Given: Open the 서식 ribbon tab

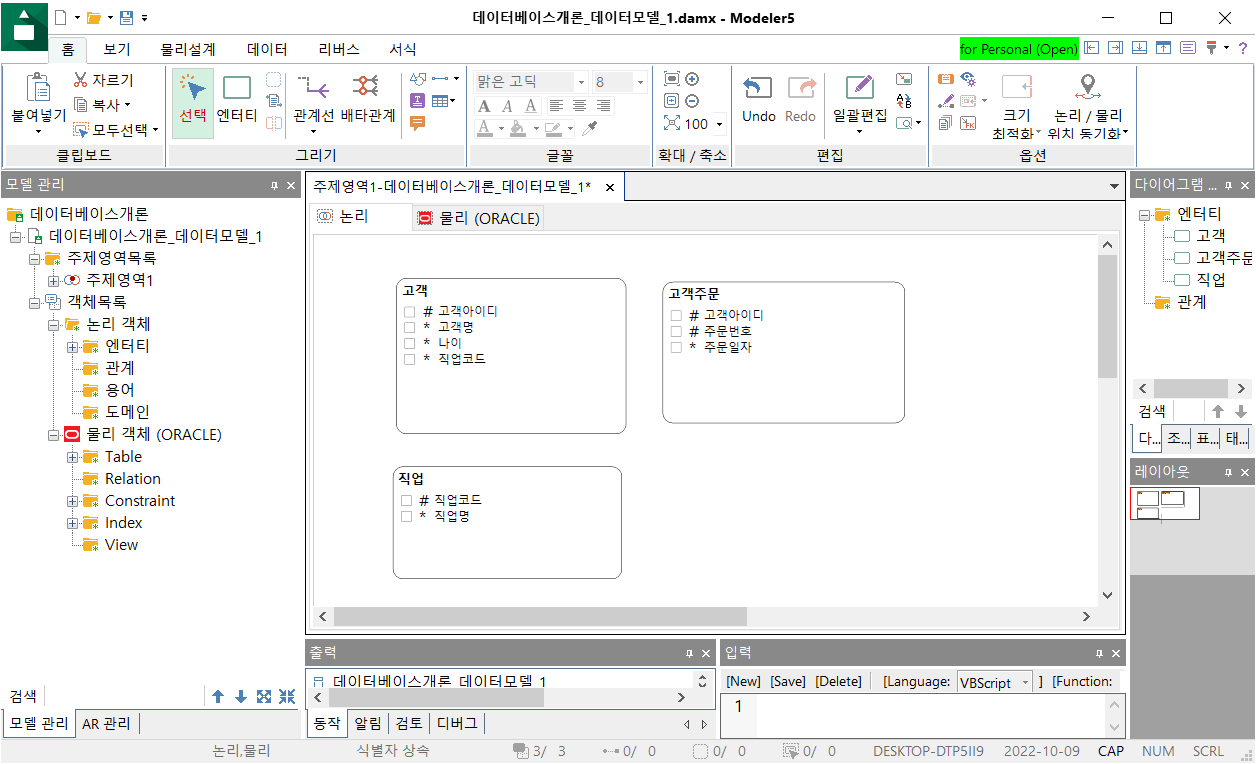Looking at the screenshot, I should click(403, 49).
